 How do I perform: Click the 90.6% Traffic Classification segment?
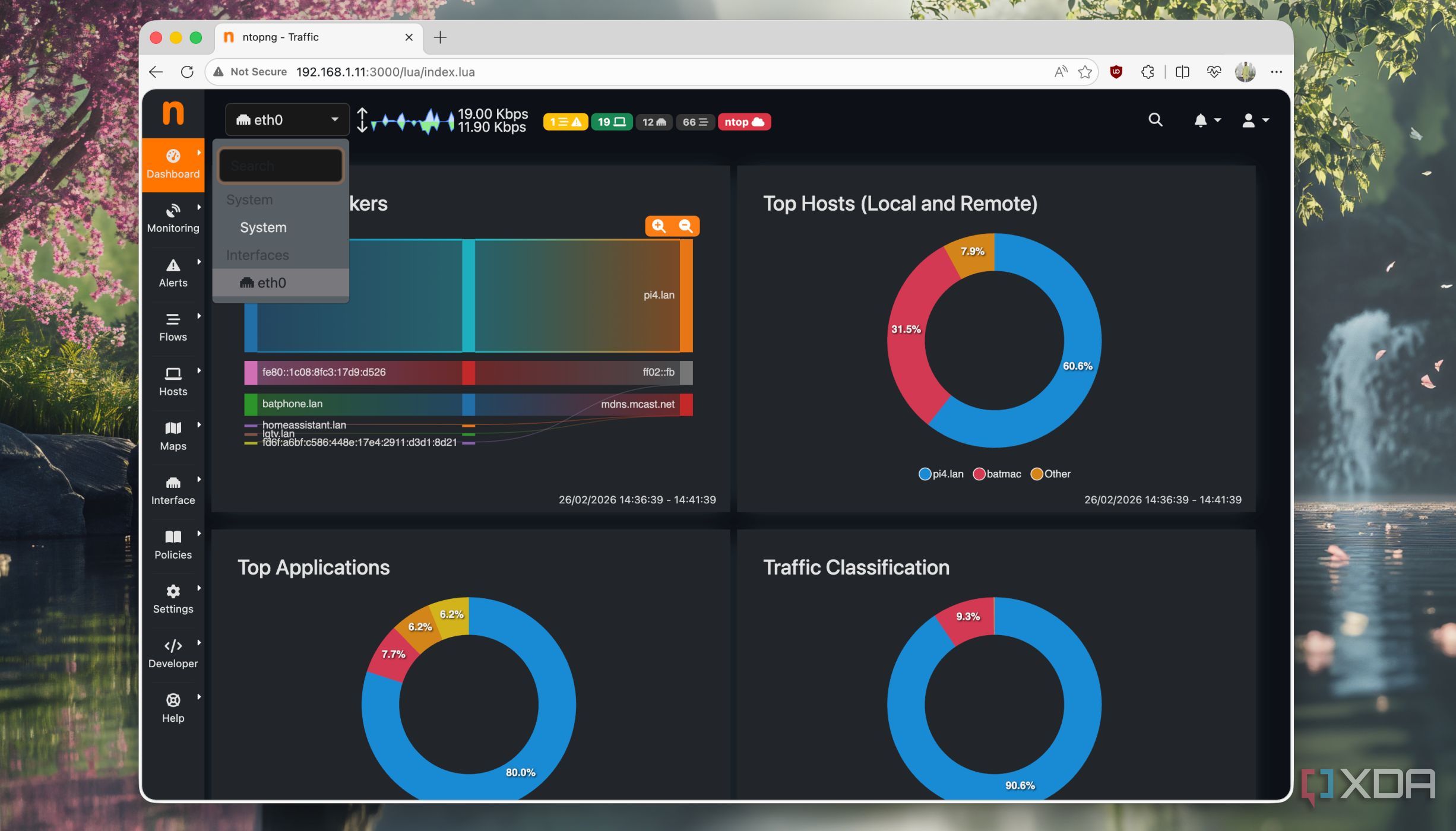(x=1020, y=785)
